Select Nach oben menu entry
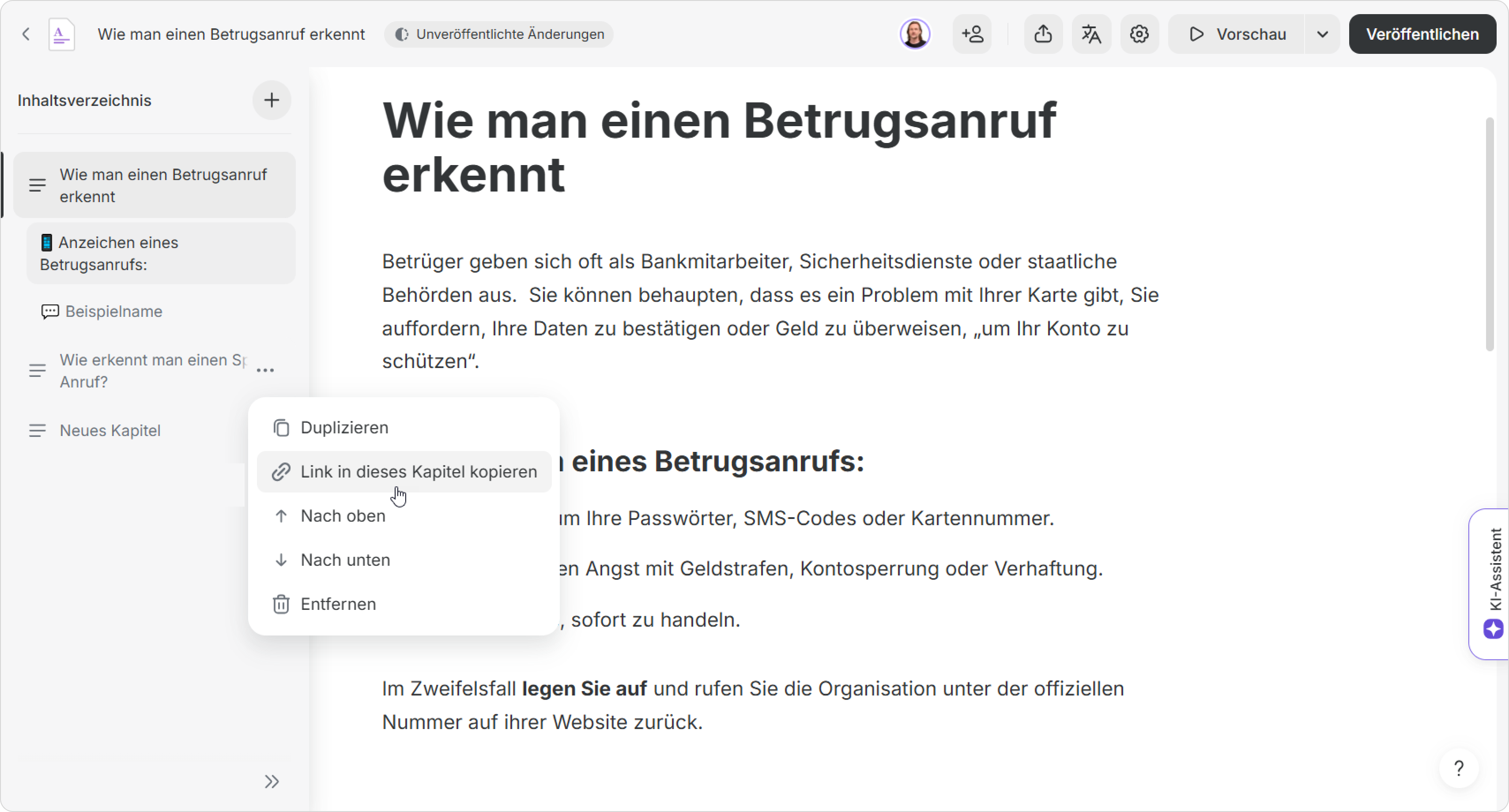The image size is (1509, 812). click(343, 516)
